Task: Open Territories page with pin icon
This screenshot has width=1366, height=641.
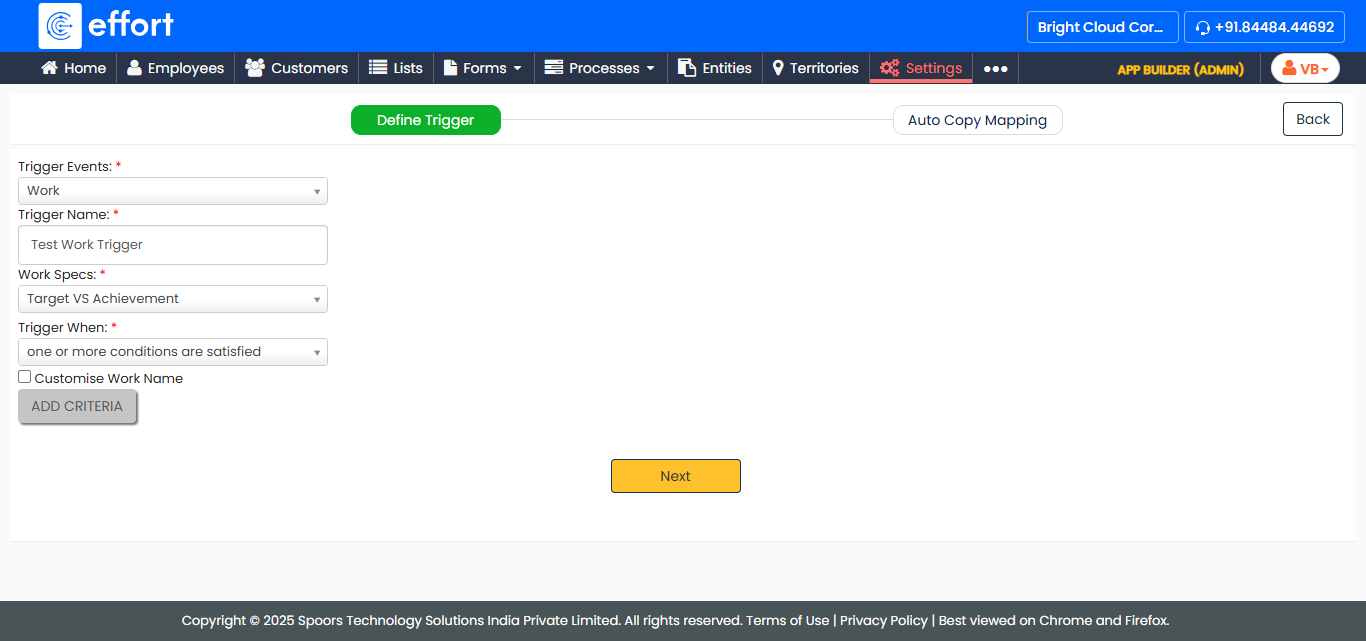Action: pos(815,68)
